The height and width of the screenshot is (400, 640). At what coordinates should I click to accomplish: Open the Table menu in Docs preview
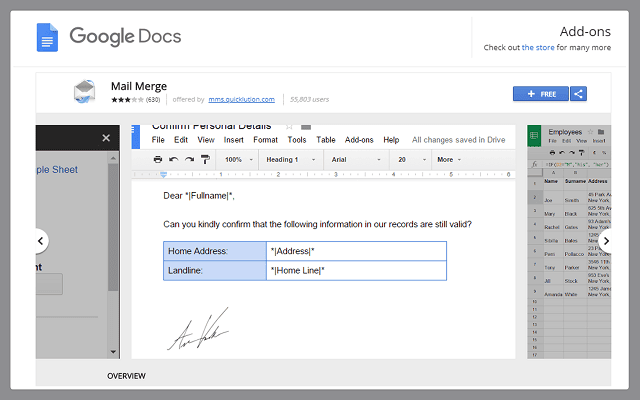point(326,140)
